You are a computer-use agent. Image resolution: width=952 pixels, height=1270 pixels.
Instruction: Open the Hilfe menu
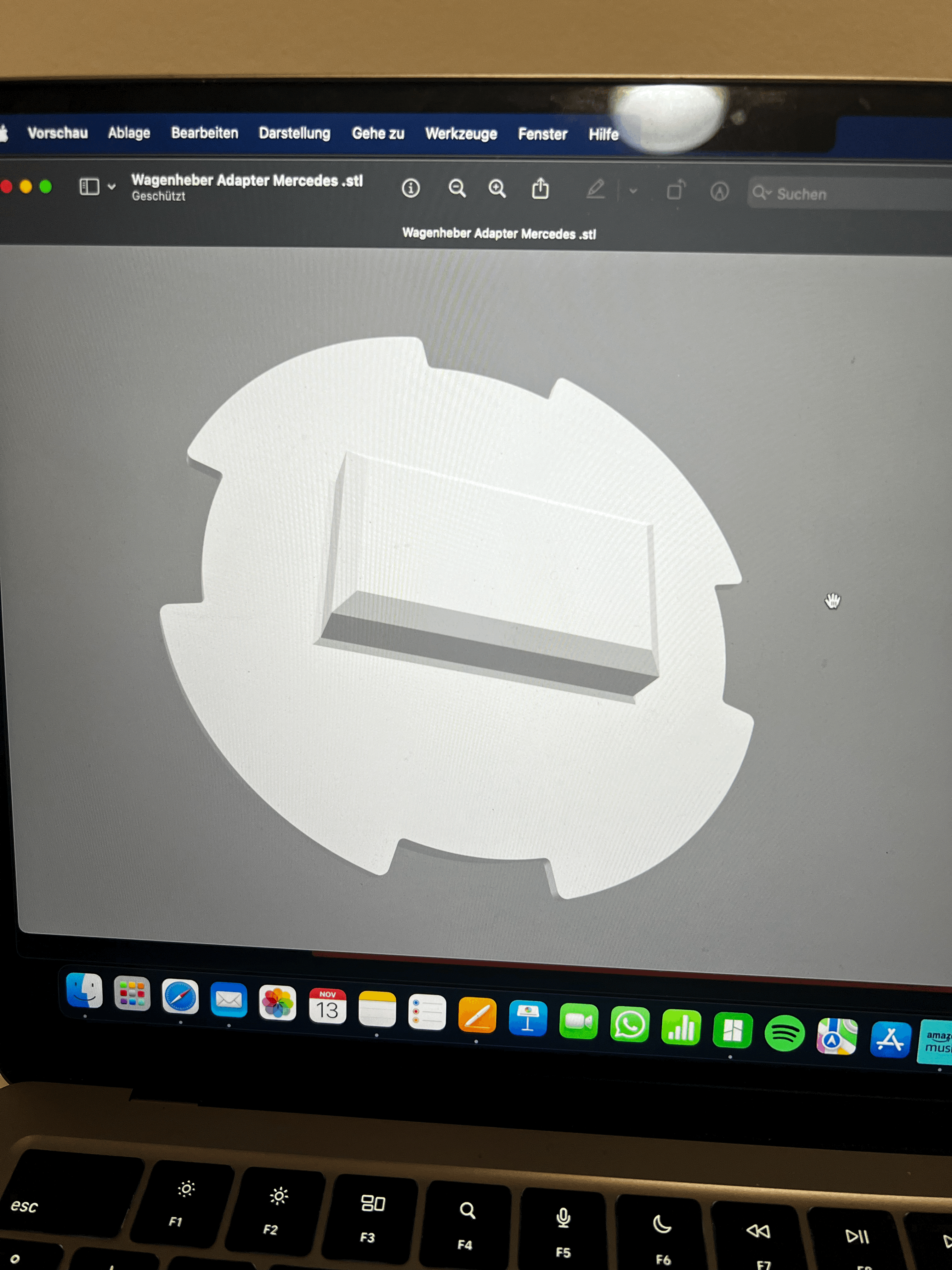tap(604, 134)
